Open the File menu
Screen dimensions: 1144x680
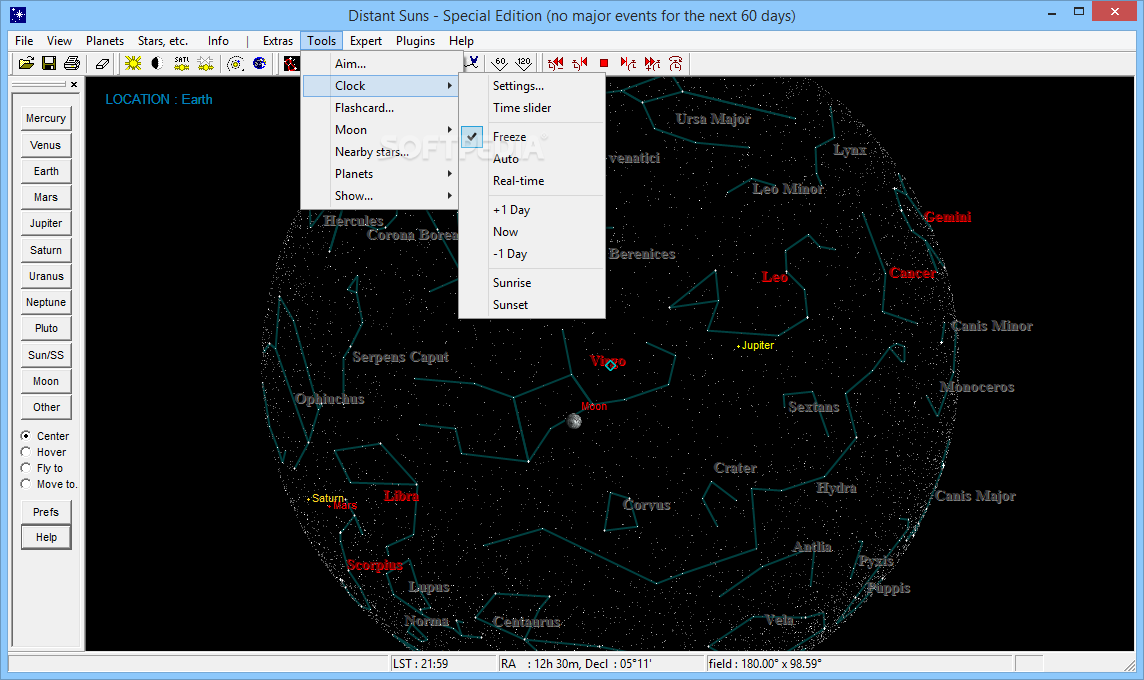(24, 41)
